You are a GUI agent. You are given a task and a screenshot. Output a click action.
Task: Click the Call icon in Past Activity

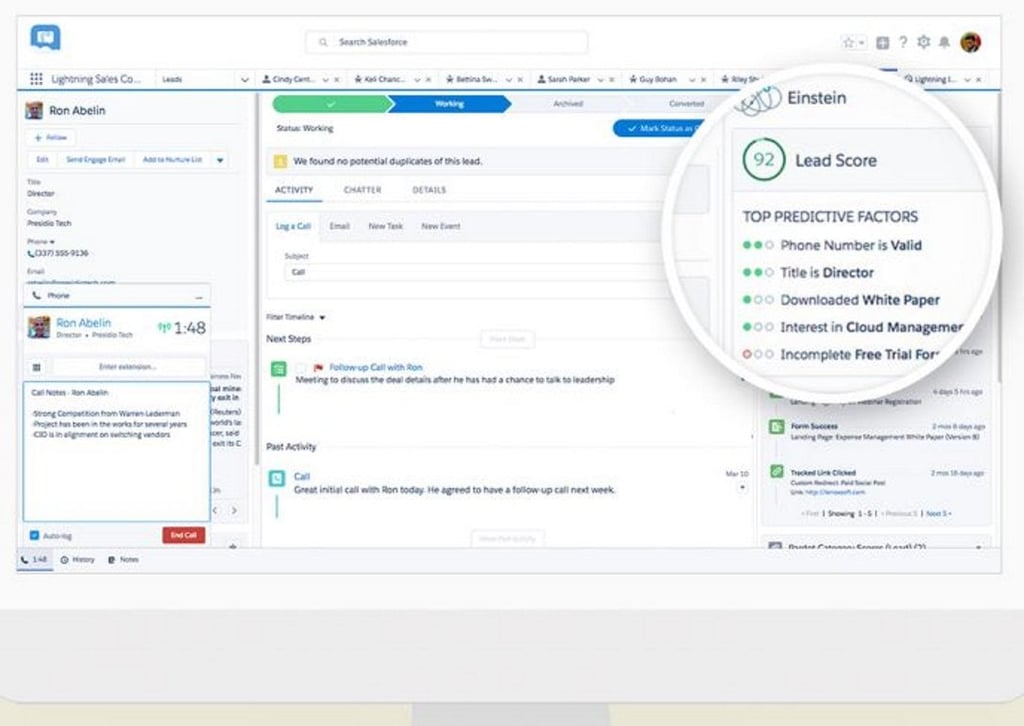[x=277, y=478]
